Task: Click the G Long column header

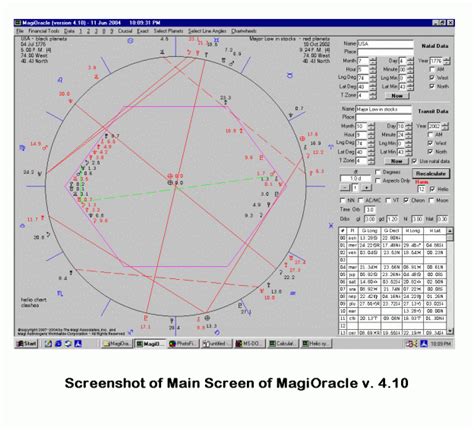Action: 369,231
